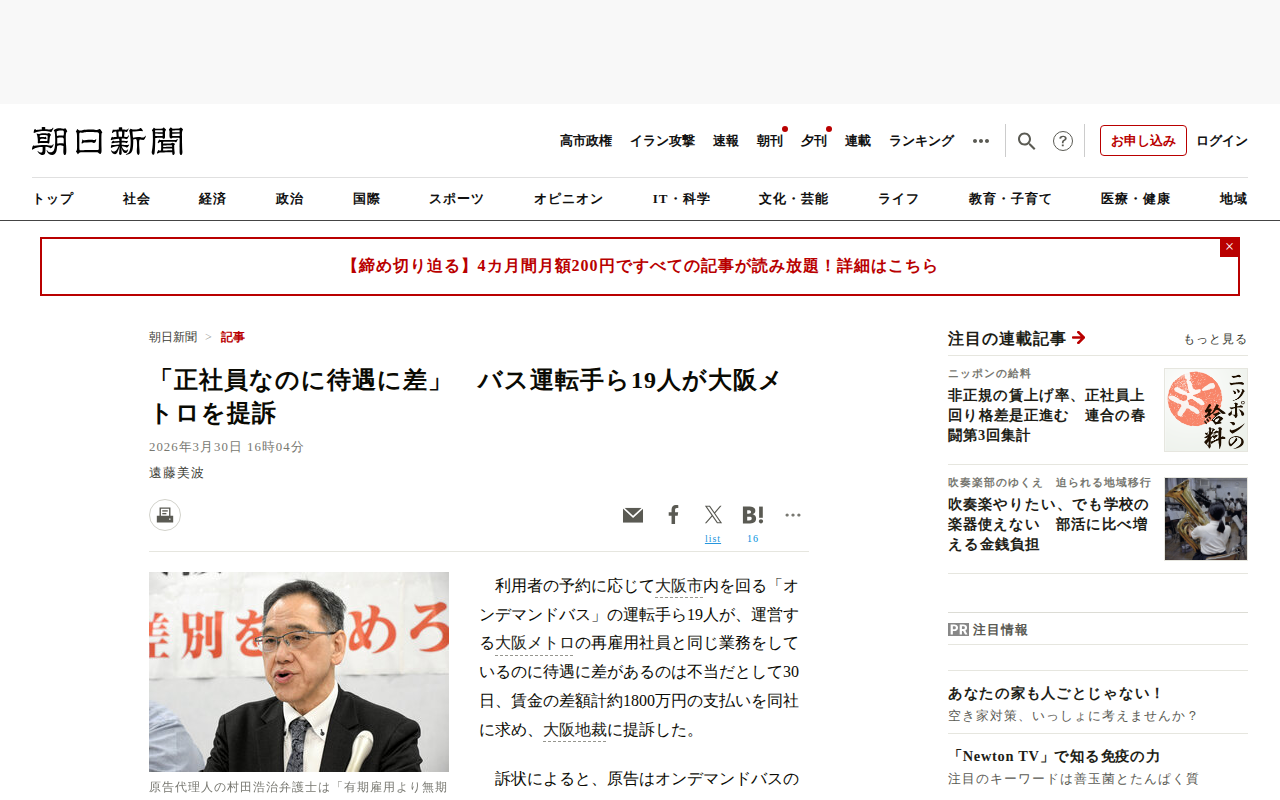Share article on Facebook
This screenshot has height=800, width=1280.
674,515
